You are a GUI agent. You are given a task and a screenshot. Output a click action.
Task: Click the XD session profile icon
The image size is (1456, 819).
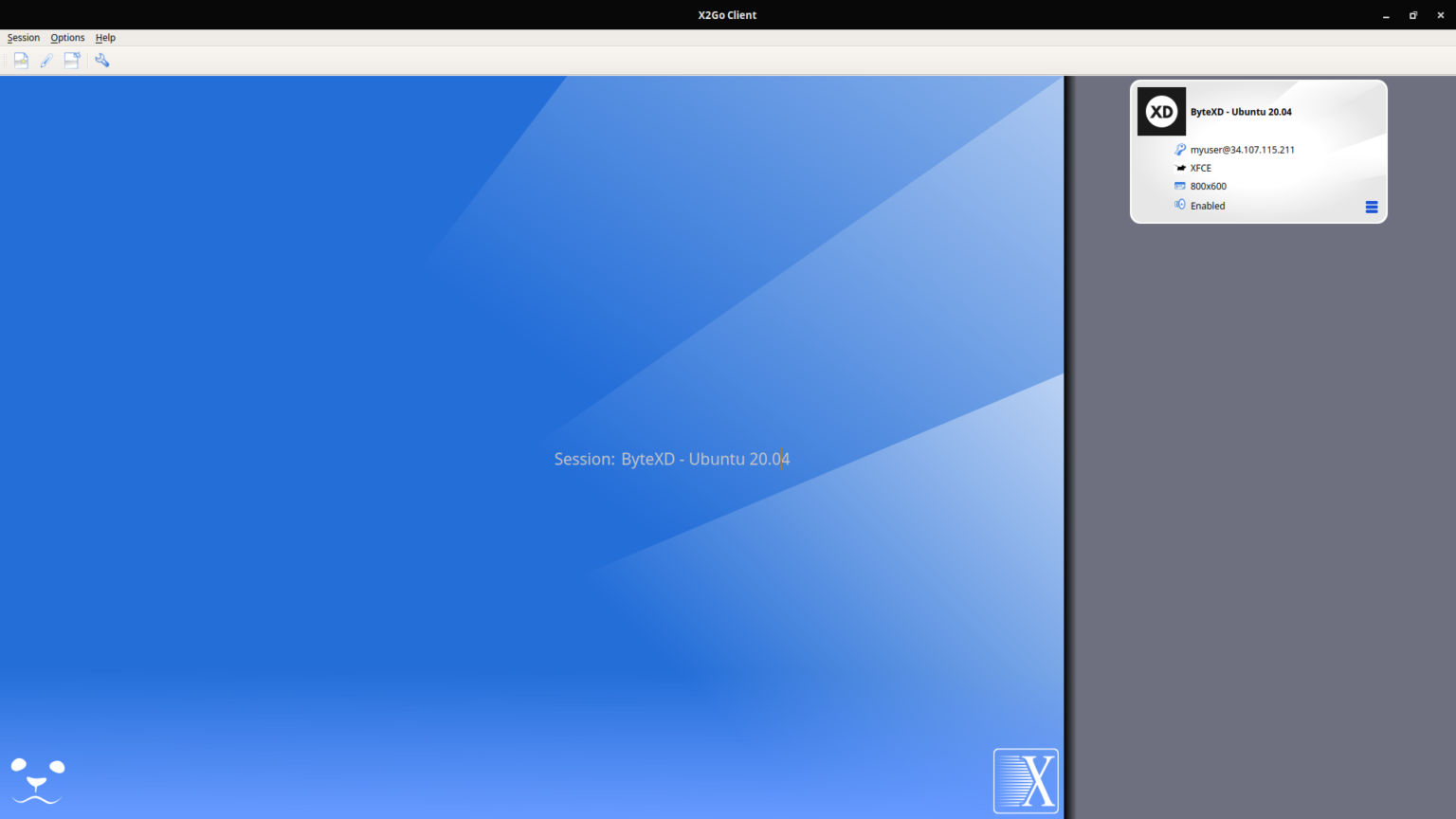pyautogui.click(x=1161, y=111)
